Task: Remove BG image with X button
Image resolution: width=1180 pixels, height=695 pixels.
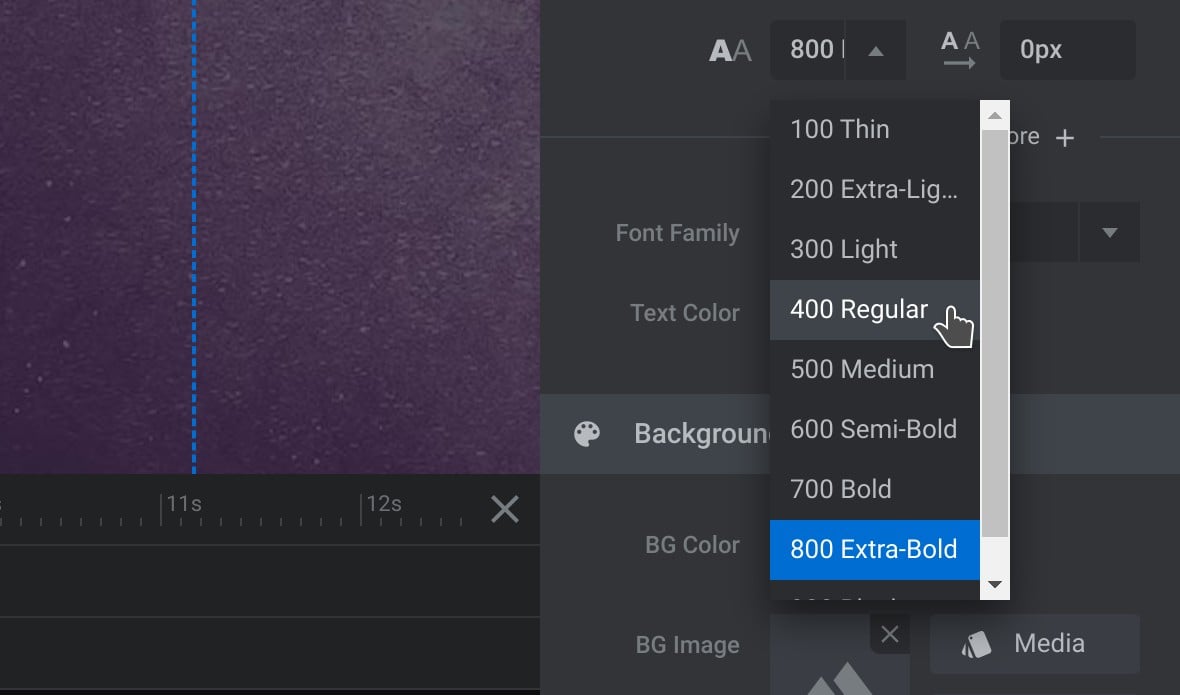Action: pos(890,634)
